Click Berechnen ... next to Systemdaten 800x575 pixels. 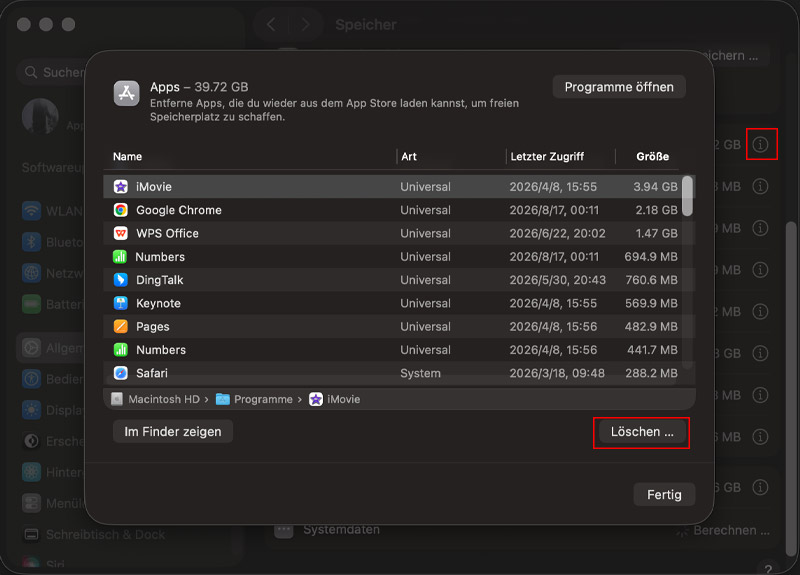pos(731,531)
